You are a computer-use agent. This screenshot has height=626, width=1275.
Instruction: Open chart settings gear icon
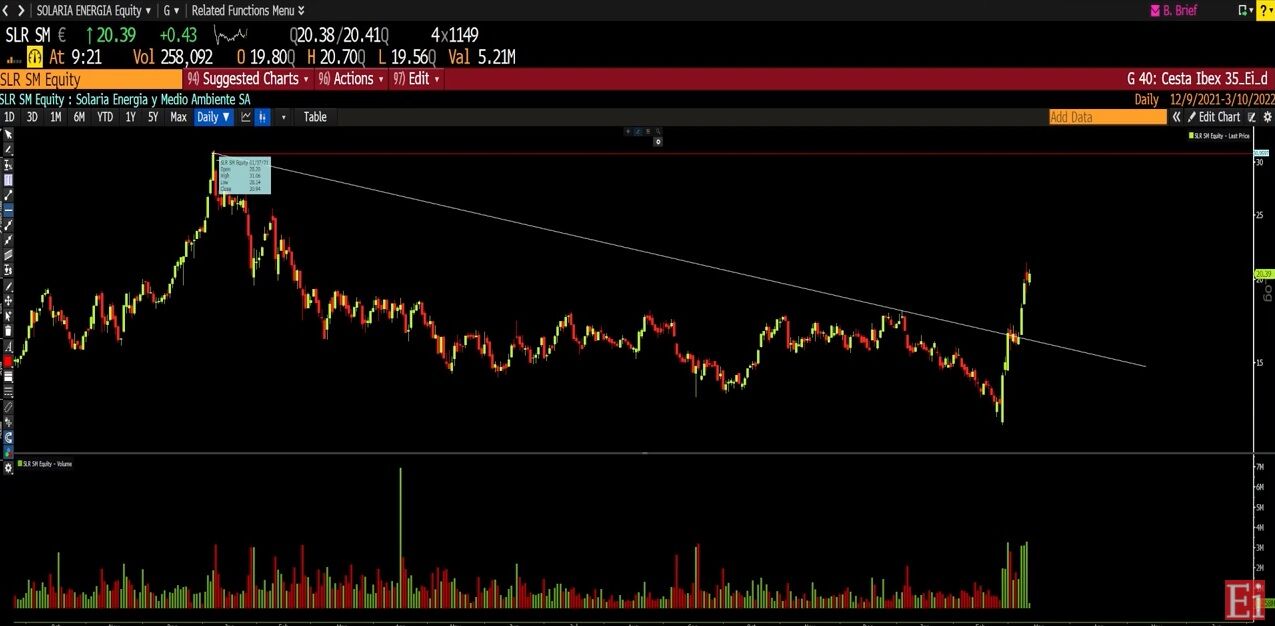click(1267, 117)
